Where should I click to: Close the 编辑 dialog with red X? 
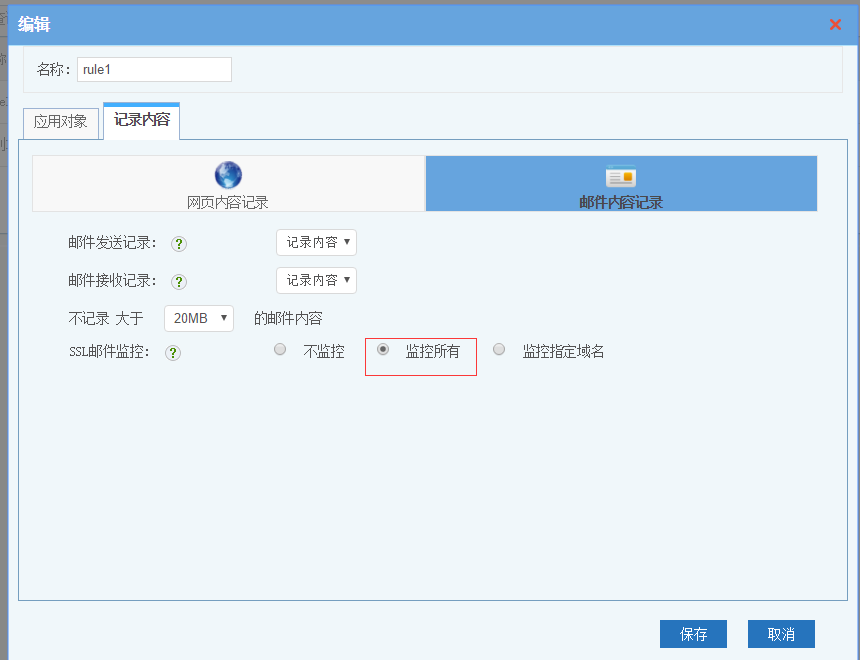click(x=835, y=25)
